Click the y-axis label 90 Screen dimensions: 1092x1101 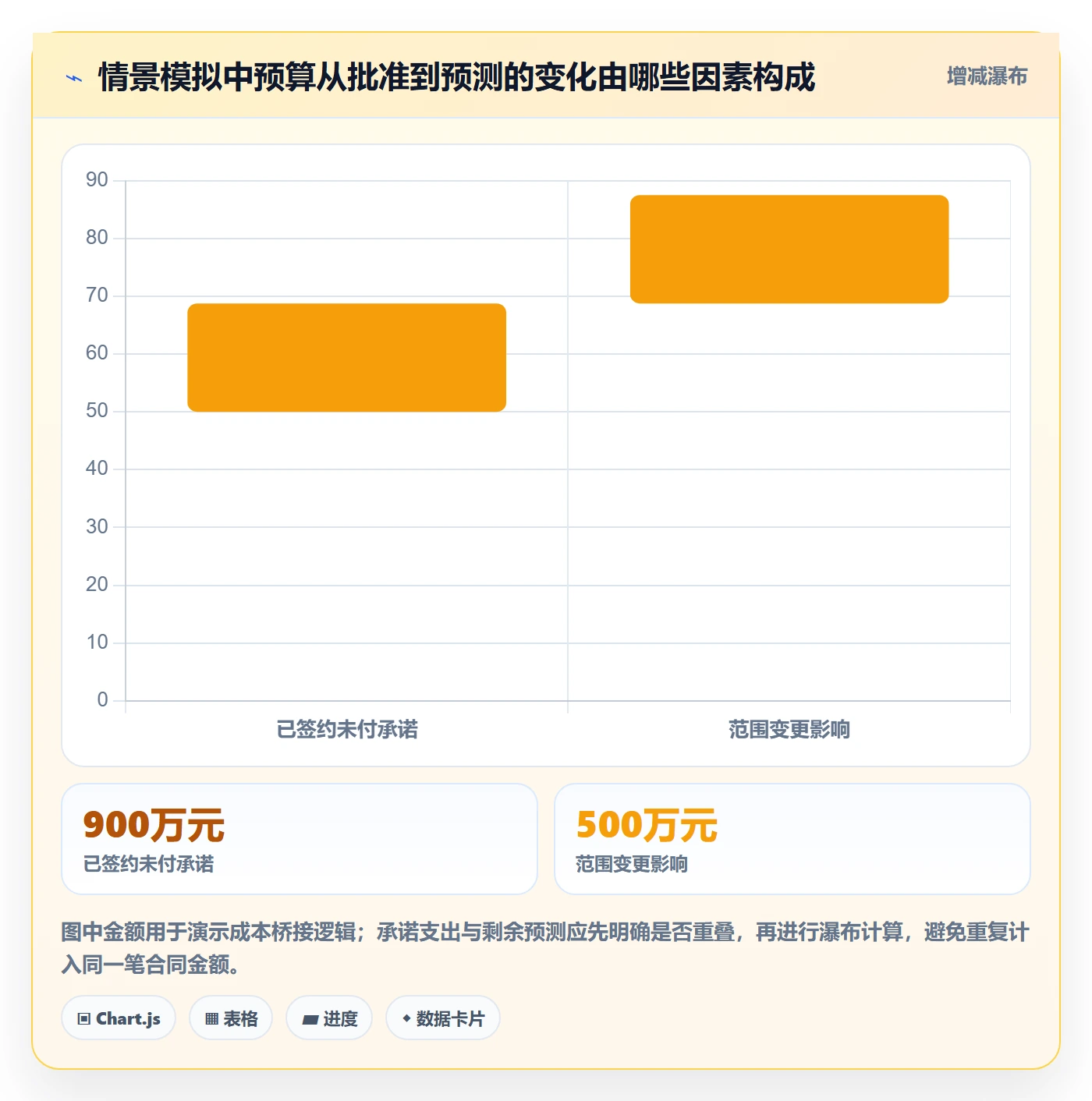pos(97,180)
